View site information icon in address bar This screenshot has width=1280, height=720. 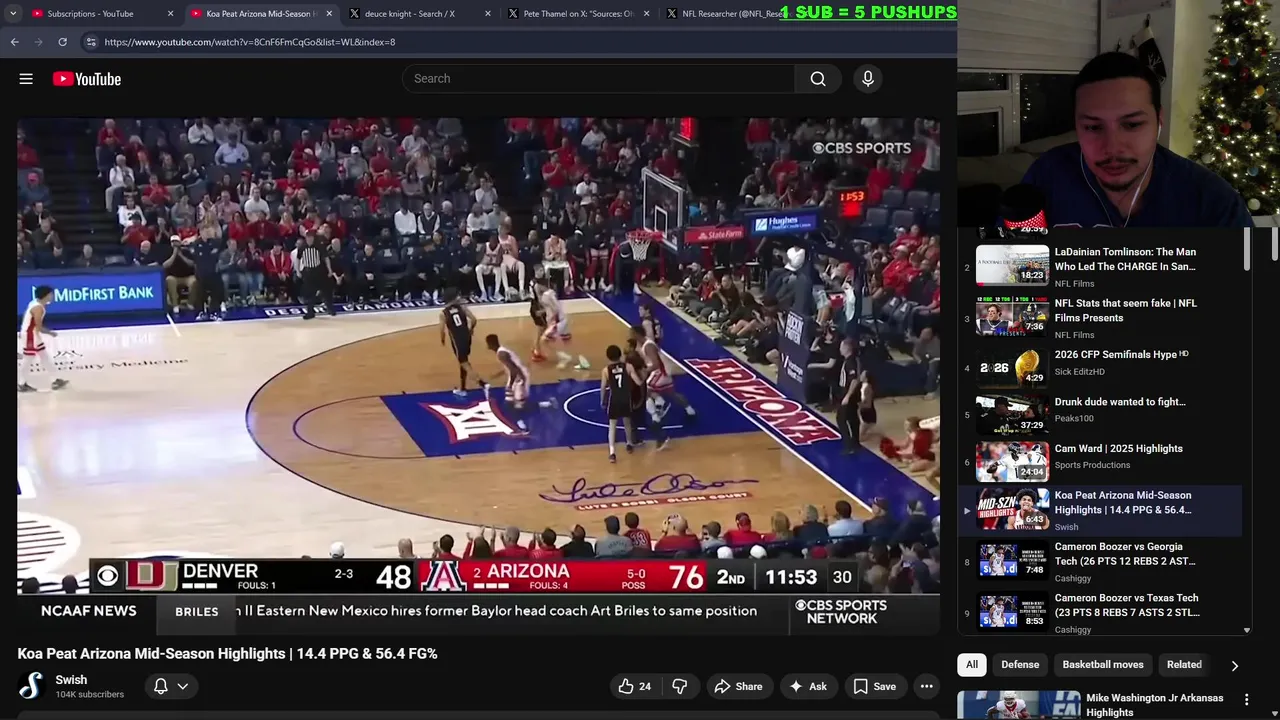pyautogui.click(x=91, y=42)
